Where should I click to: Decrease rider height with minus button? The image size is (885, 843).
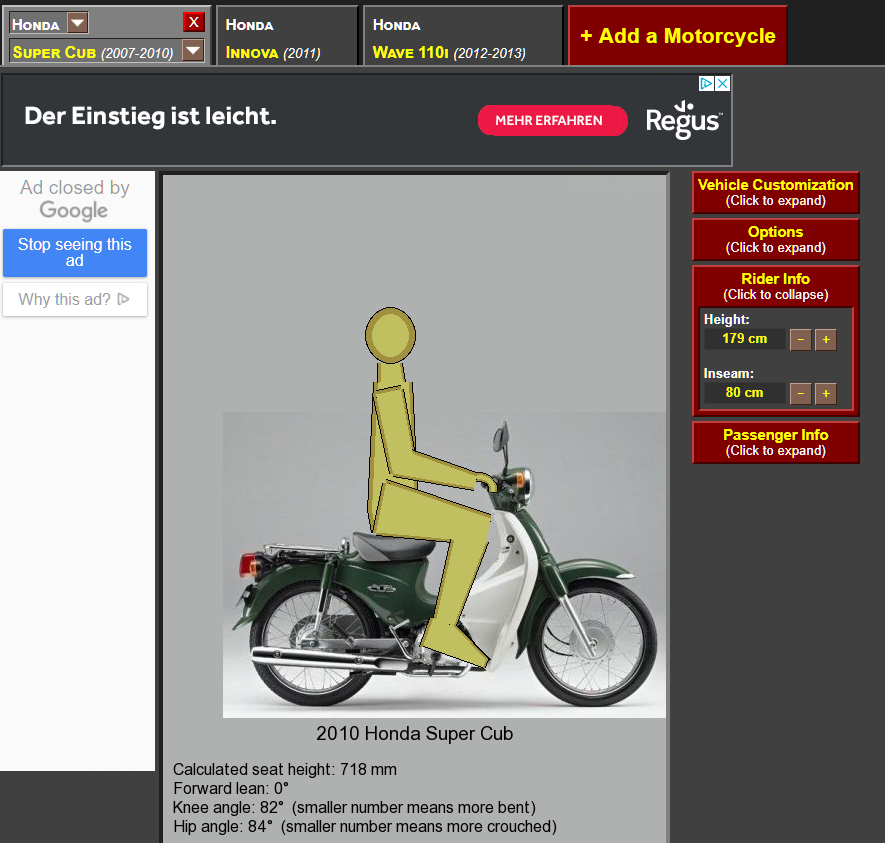[800, 339]
